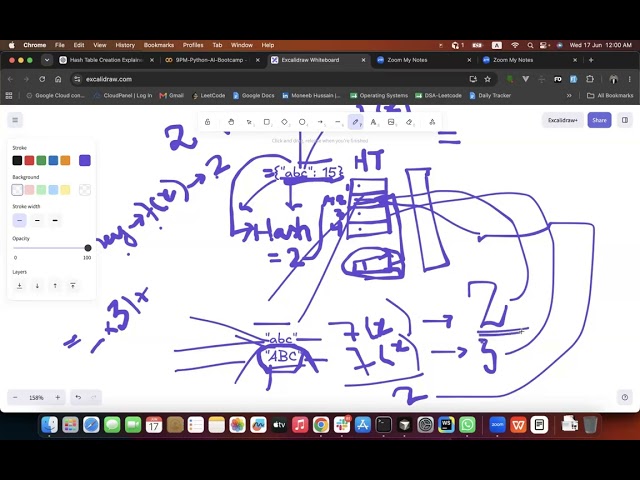Click the Opacity slider handle
Screen dimensions: 640x480
click(x=88, y=248)
